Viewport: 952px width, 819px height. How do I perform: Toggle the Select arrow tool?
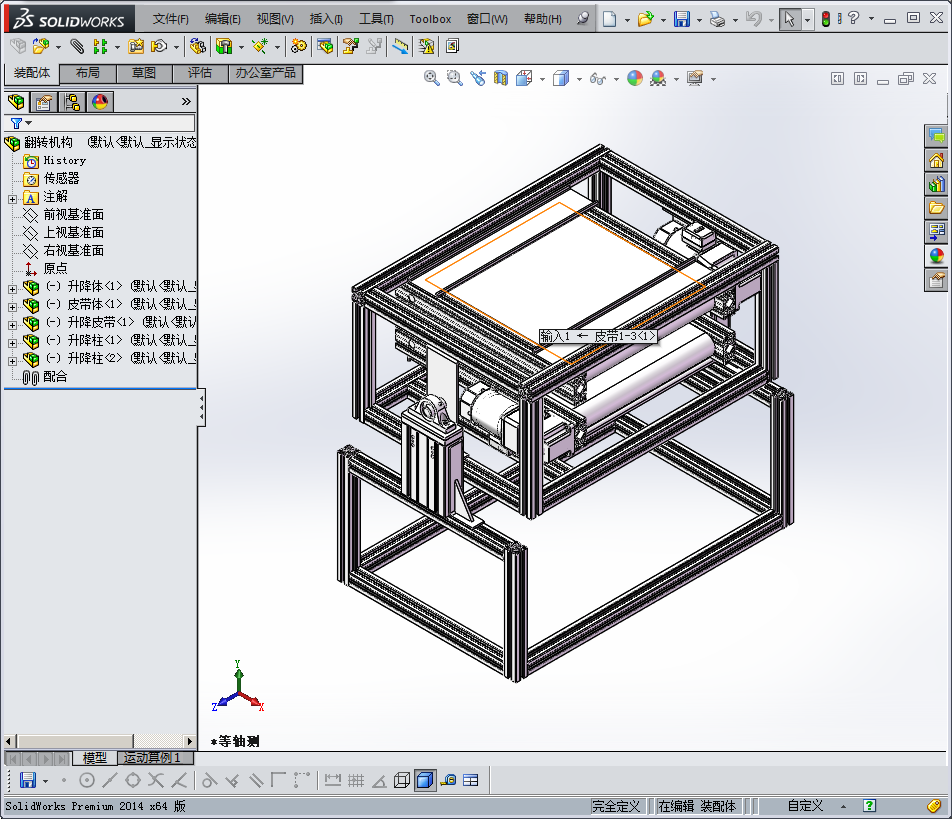pos(789,19)
